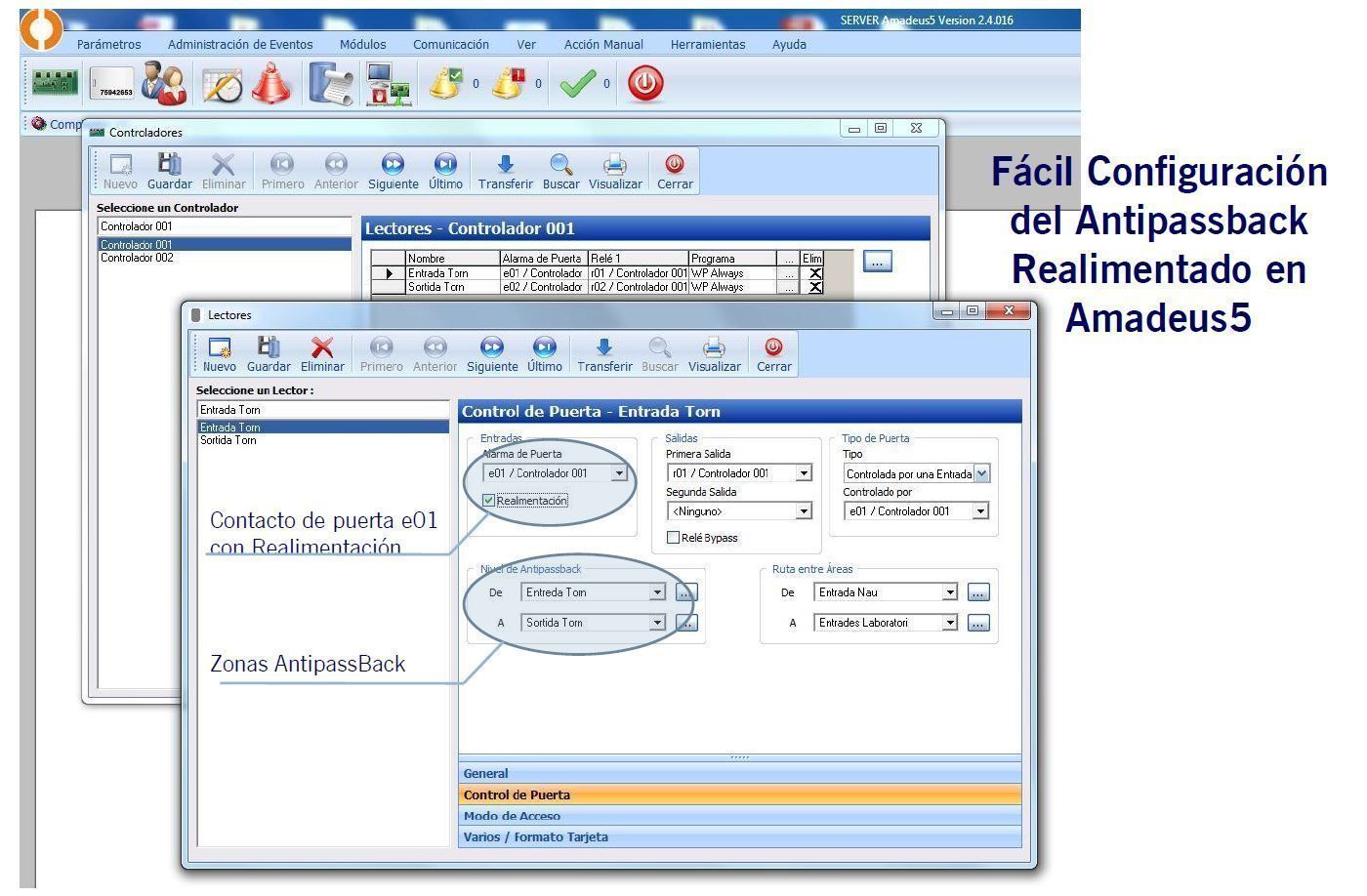Click the Seleccione un Lector search field
This screenshot has width=1367, height=896.
click(323, 410)
